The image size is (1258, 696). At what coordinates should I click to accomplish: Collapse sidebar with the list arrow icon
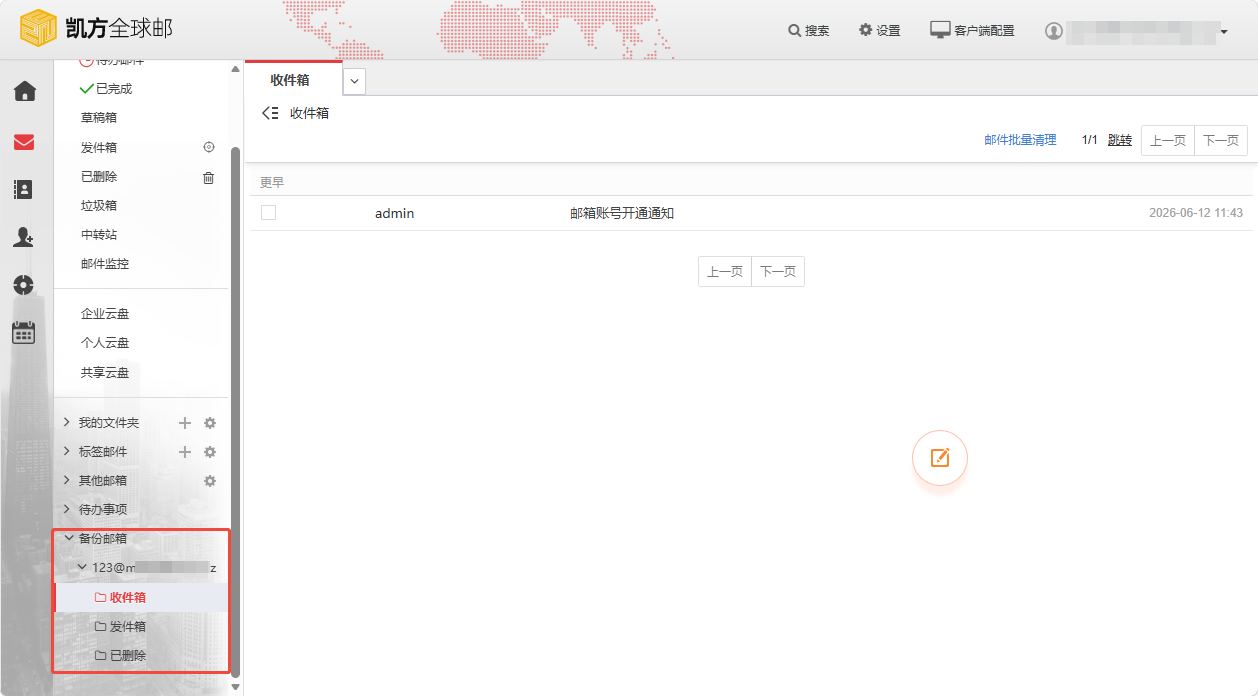tap(270, 113)
